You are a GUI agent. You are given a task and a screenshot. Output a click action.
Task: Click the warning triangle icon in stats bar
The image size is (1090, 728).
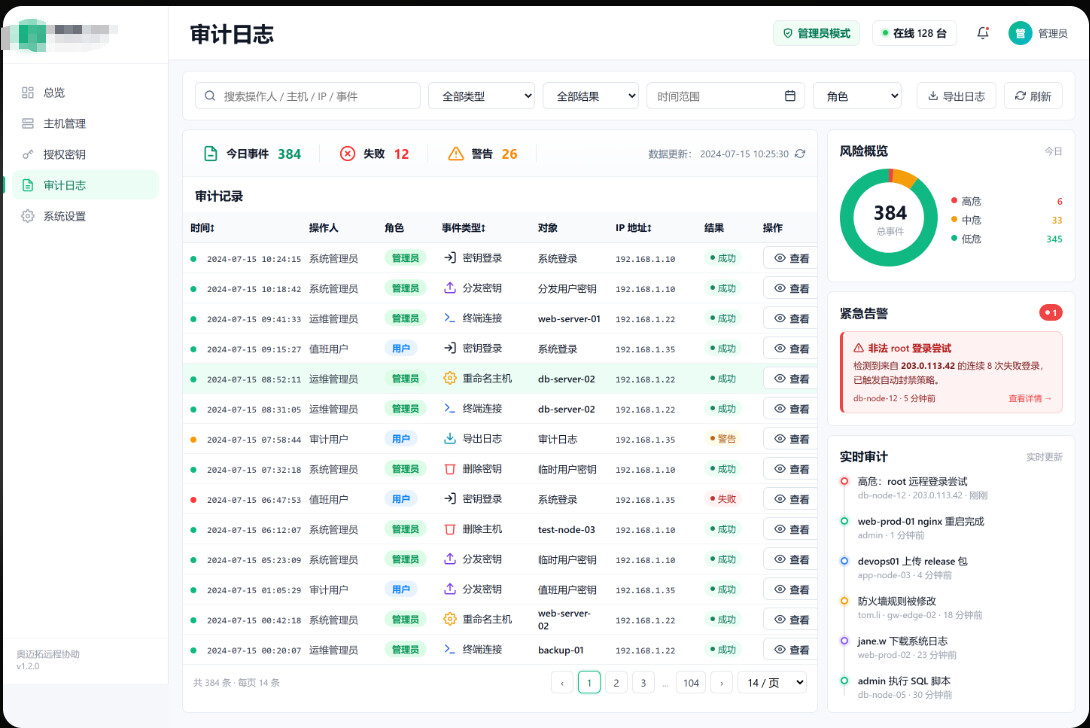pos(456,154)
